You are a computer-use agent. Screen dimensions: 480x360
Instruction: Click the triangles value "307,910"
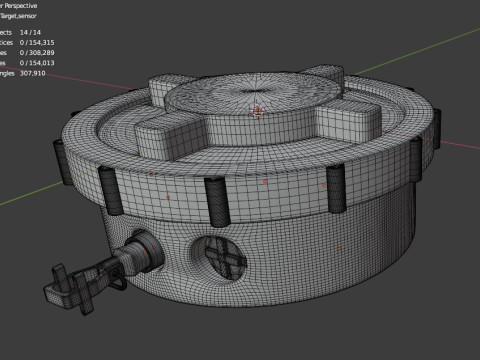(33, 73)
